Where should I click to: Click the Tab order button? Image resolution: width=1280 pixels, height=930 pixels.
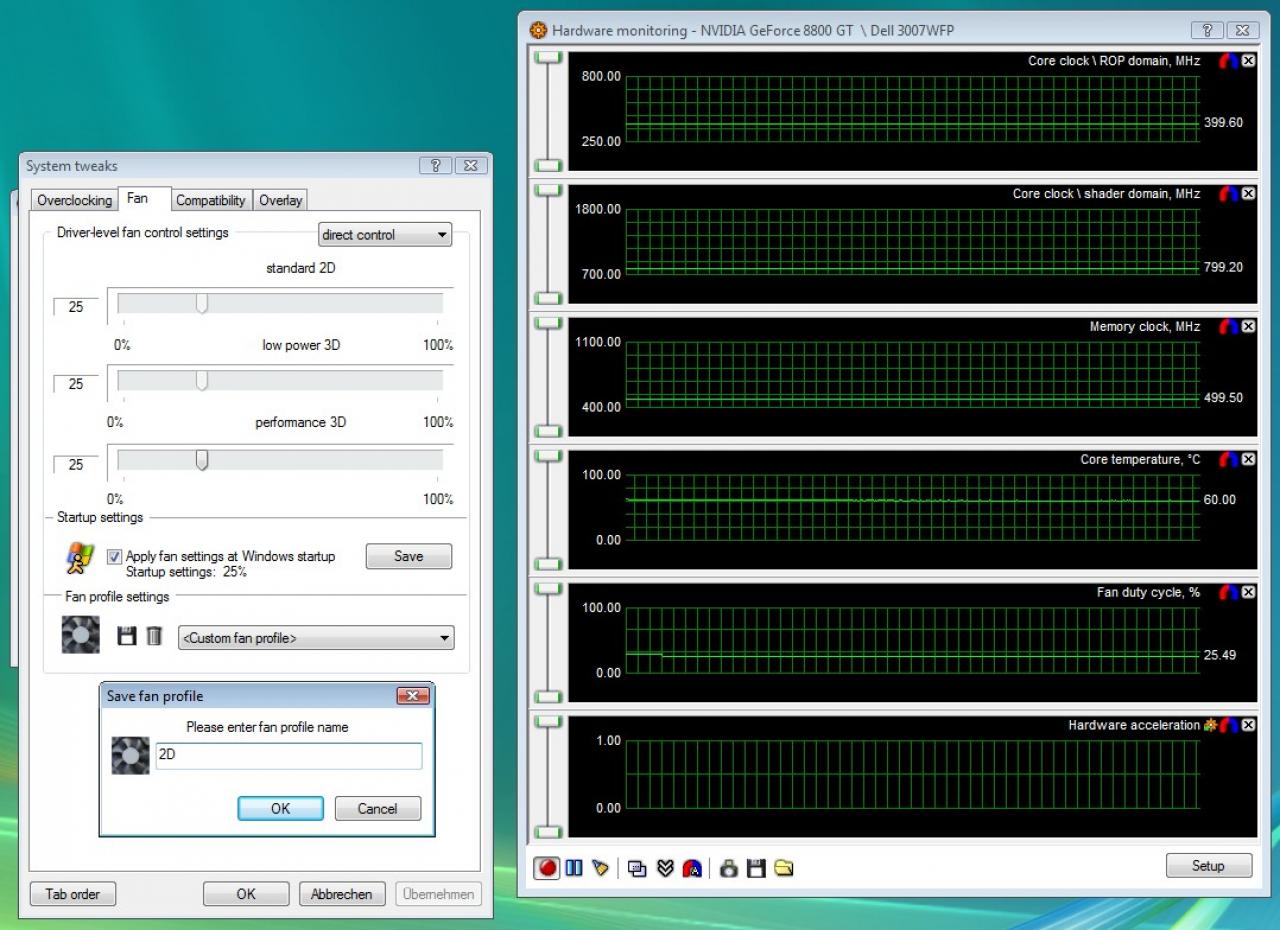coord(73,894)
